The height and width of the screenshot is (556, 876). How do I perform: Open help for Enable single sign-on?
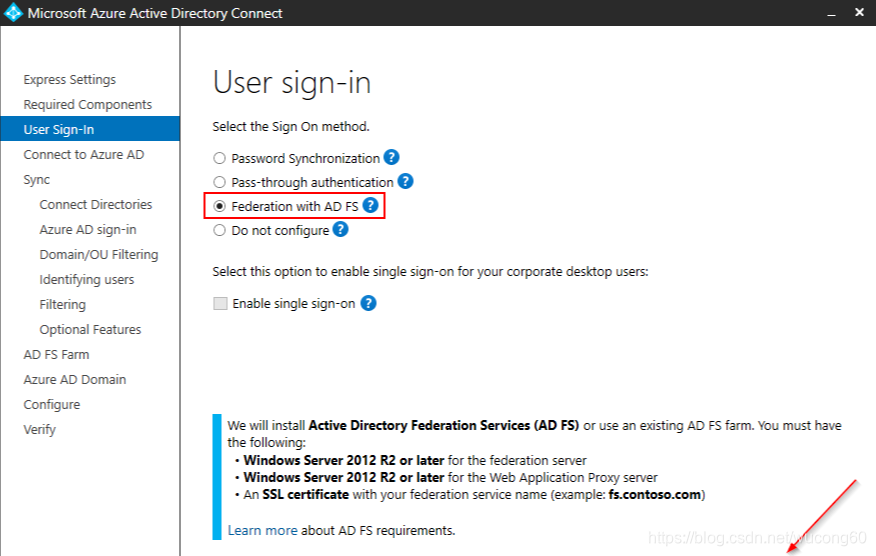tap(368, 303)
